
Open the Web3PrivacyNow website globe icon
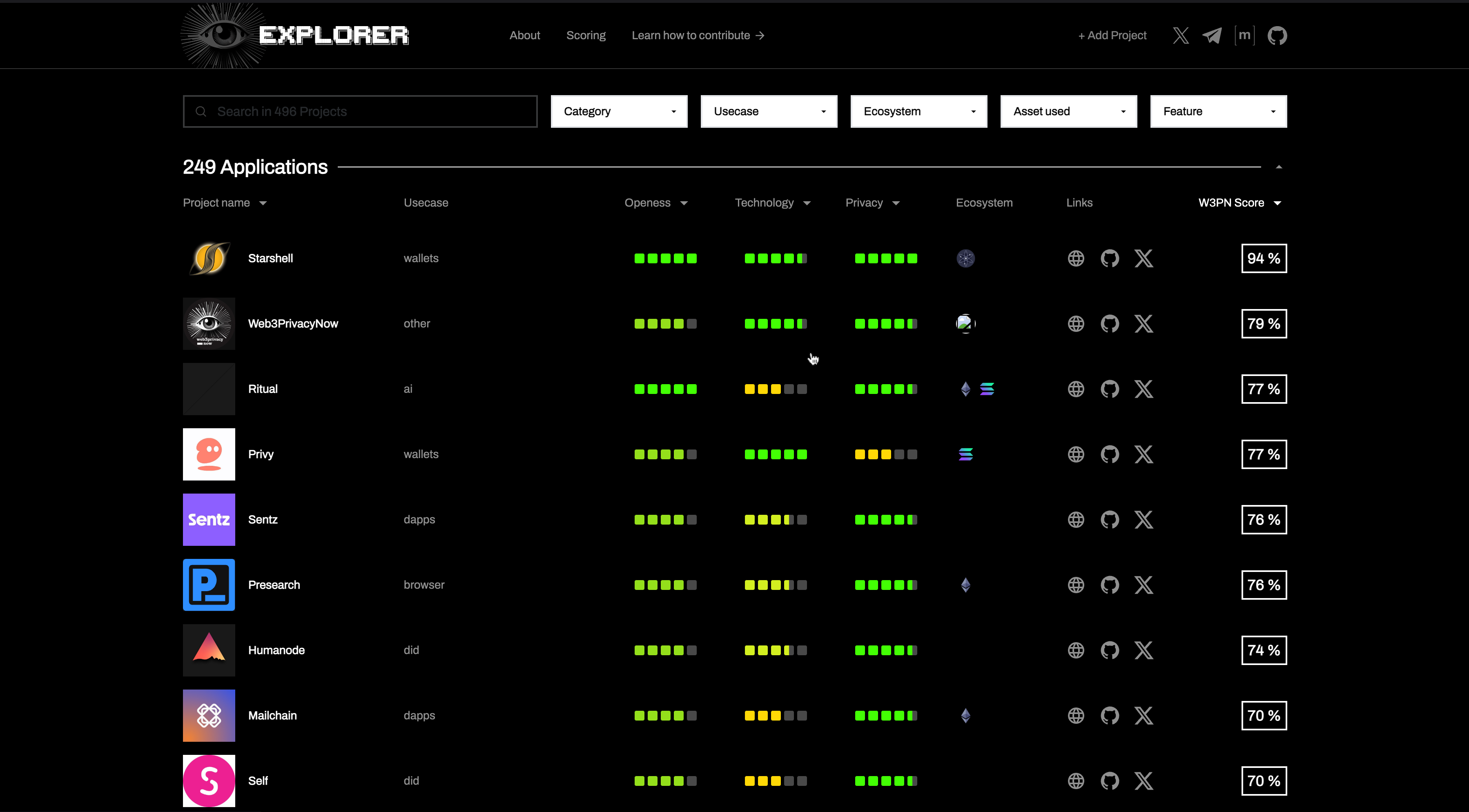[1076, 323]
